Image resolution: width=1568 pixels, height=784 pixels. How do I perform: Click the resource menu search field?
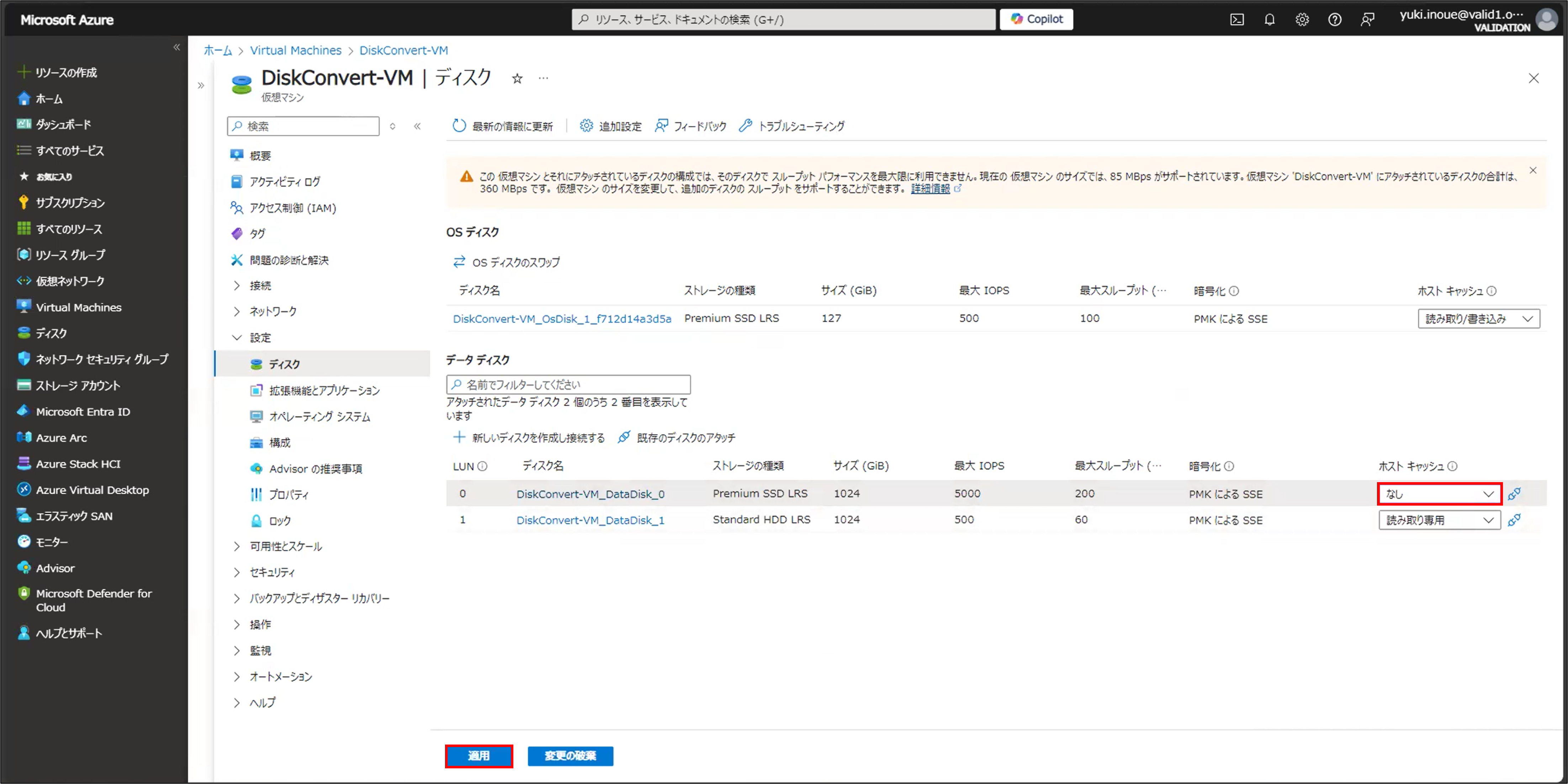pos(303,126)
